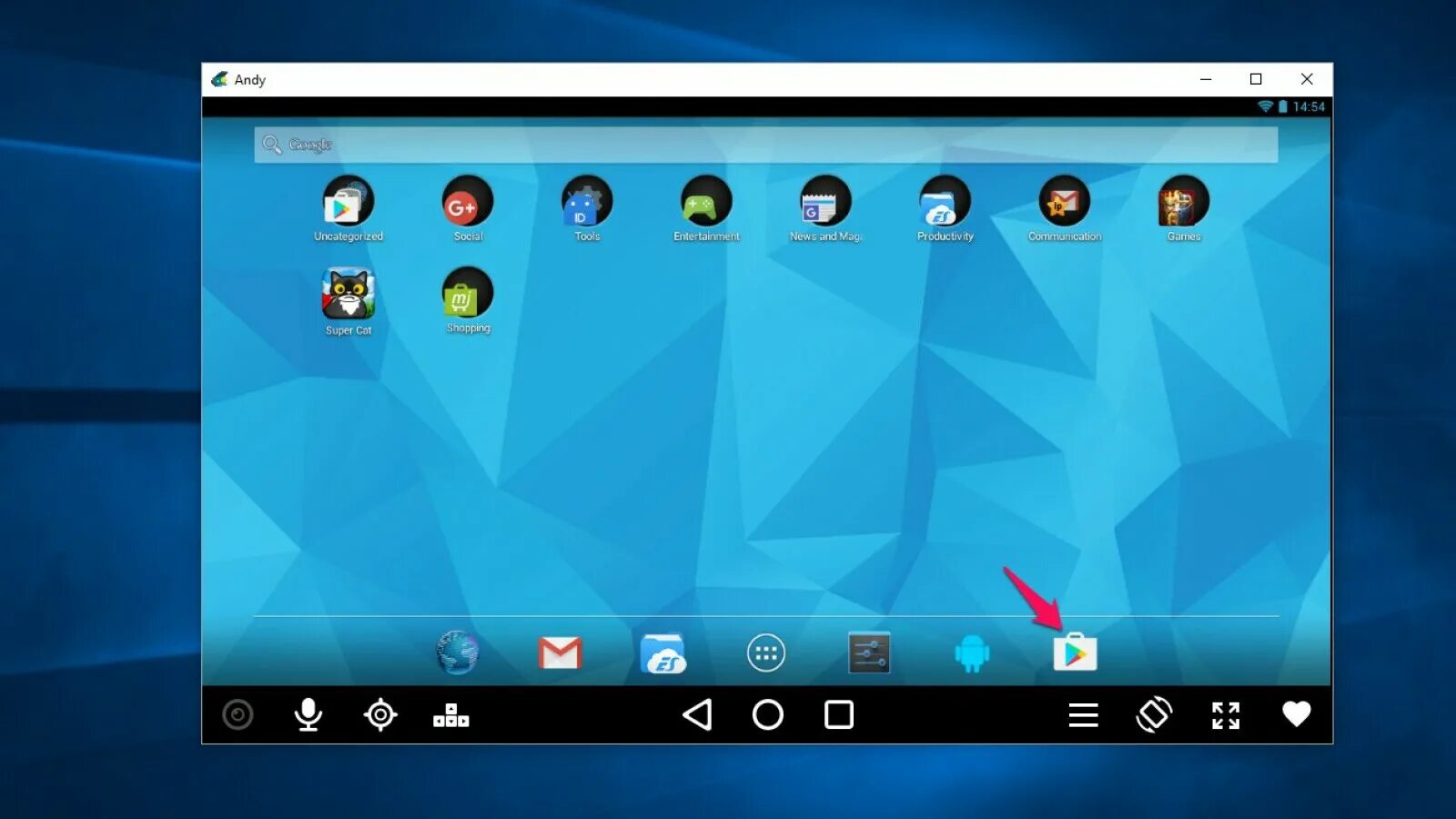Toggle fullscreen mode in Andy
This screenshot has height=819, width=1456.
pyautogui.click(x=1226, y=715)
